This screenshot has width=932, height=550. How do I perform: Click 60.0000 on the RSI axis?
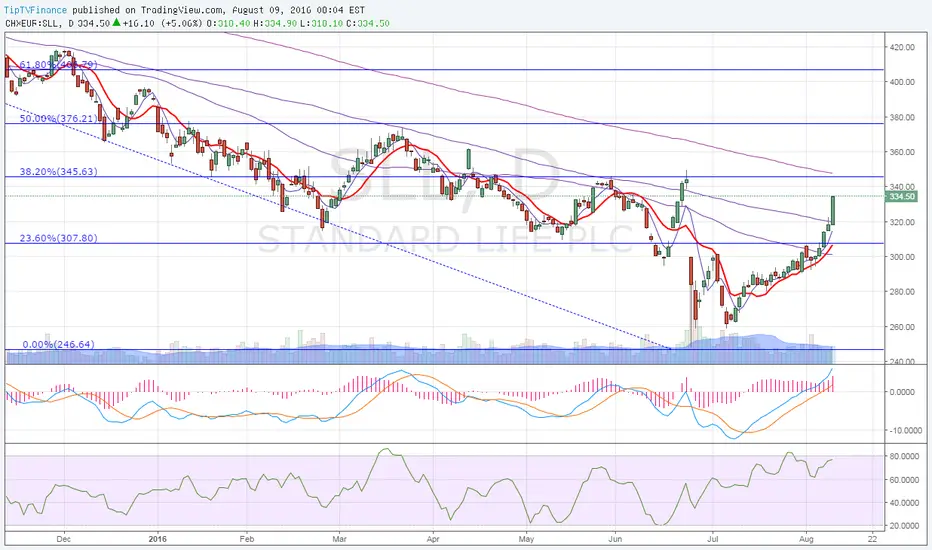pyautogui.click(x=904, y=479)
